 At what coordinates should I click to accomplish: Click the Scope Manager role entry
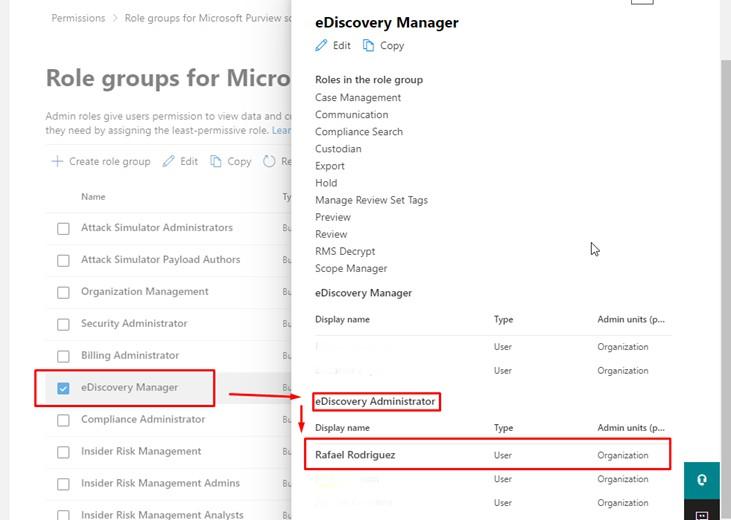[351, 269]
